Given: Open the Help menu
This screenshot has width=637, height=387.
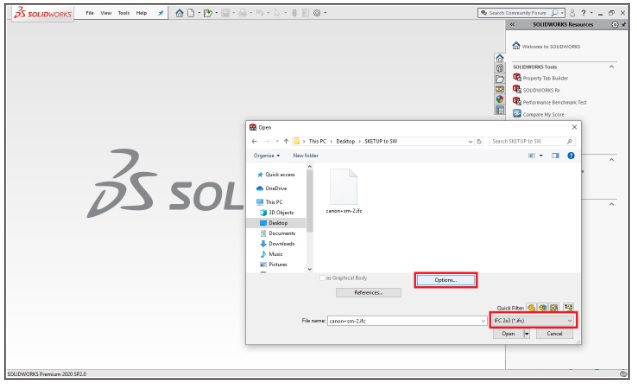Looking at the screenshot, I should [141, 13].
